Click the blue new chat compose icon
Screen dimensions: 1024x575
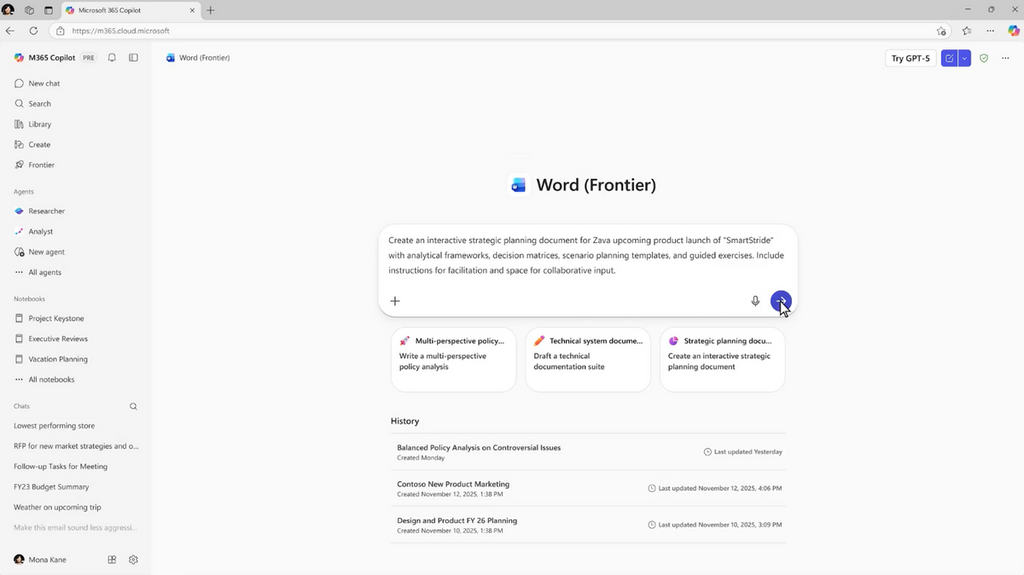pyautogui.click(x=949, y=58)
